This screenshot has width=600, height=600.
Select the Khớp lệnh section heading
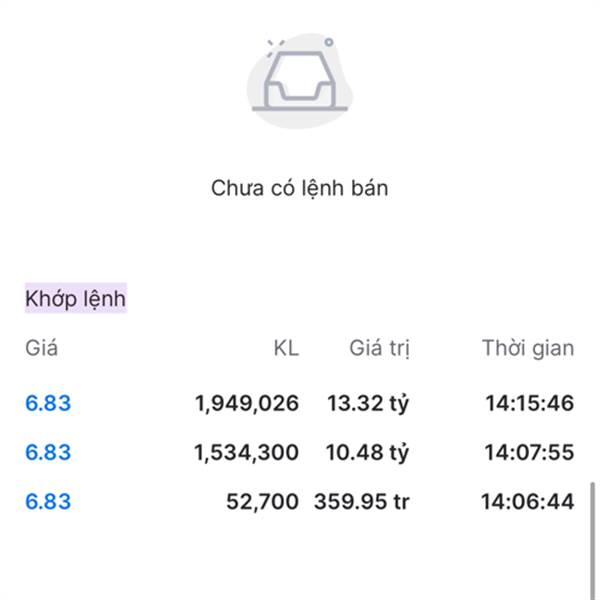click(x=76, y=298)
